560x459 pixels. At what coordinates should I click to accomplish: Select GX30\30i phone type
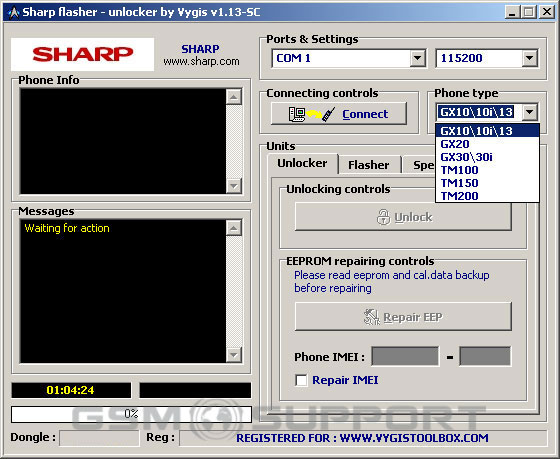click(x=488, y=157)
